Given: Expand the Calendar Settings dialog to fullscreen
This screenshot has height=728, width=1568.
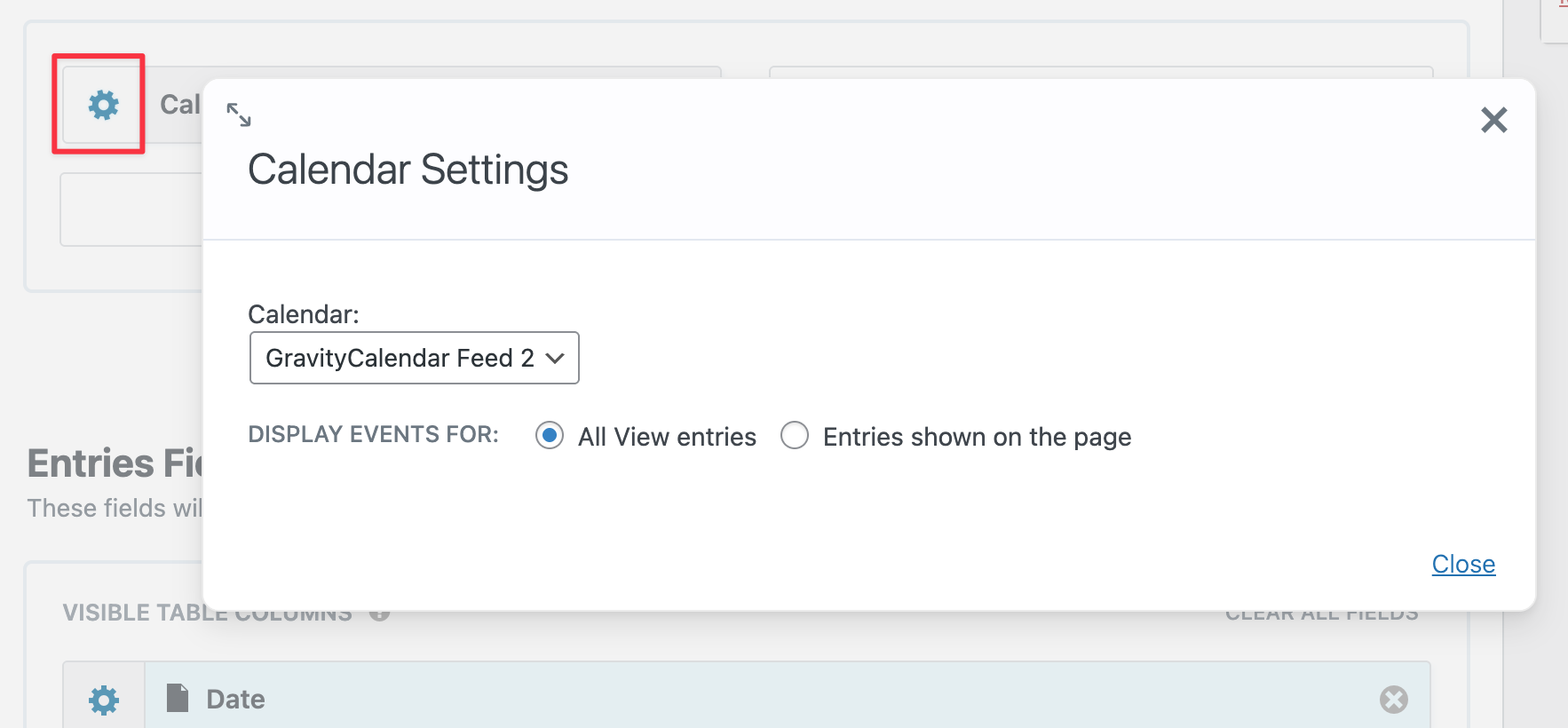Looking at the screenshot, I should [239, 115].
